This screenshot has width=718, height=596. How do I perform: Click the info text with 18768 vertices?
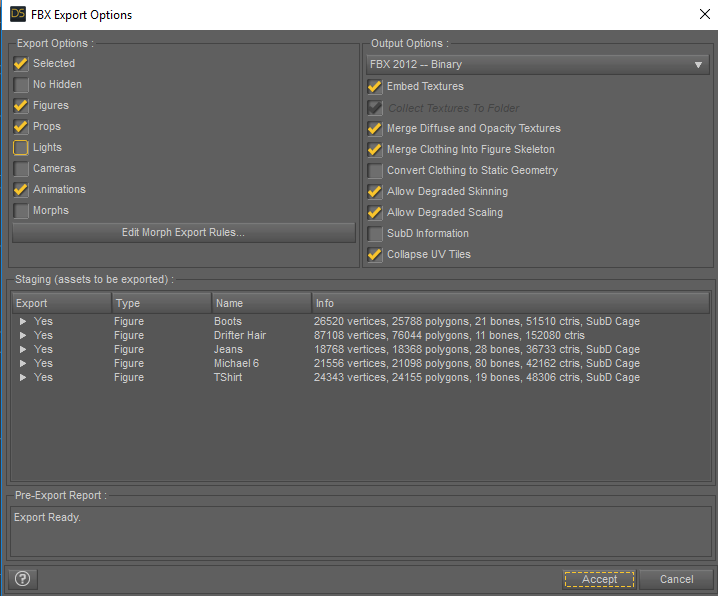click(477, 349)
